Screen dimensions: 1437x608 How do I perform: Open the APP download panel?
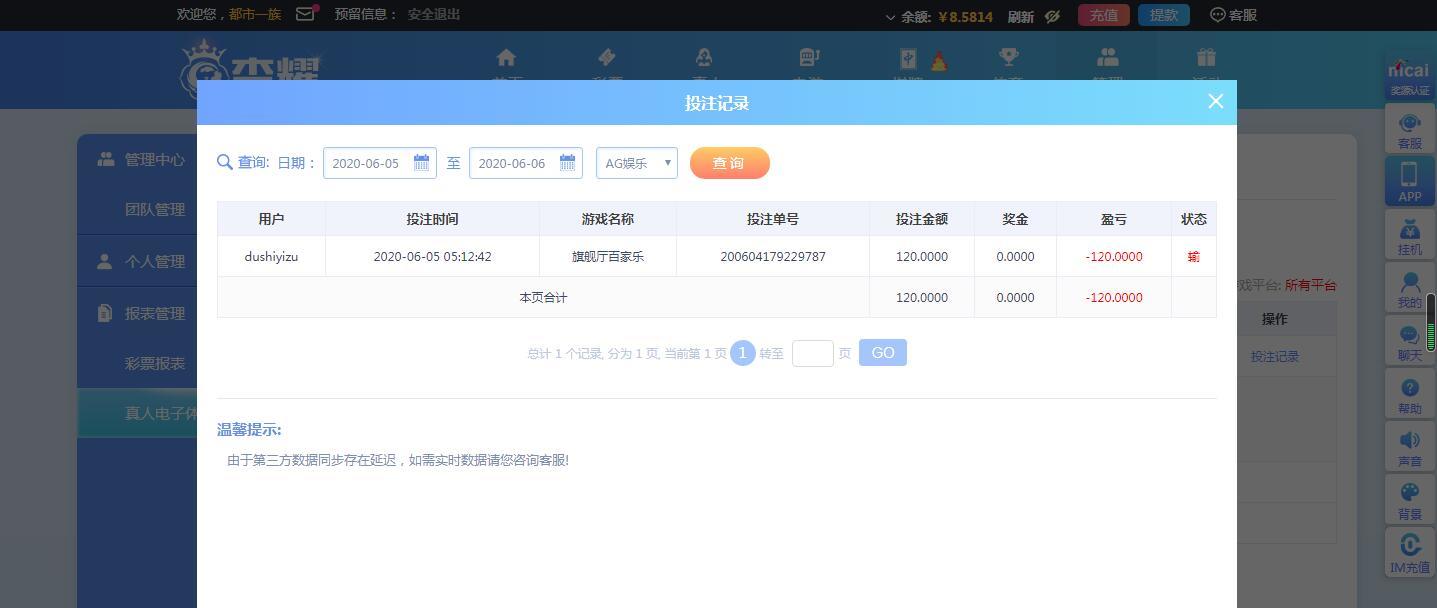[1409, 182]
